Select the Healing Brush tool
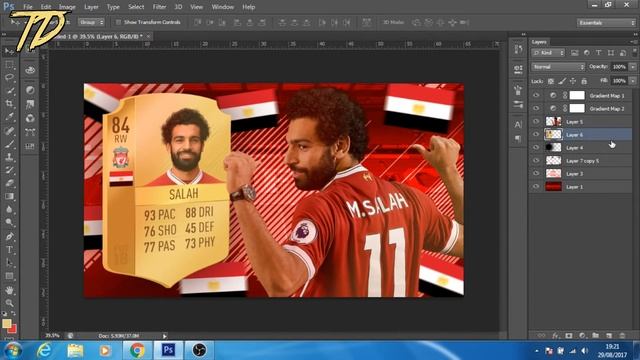 tap(9, 131)
